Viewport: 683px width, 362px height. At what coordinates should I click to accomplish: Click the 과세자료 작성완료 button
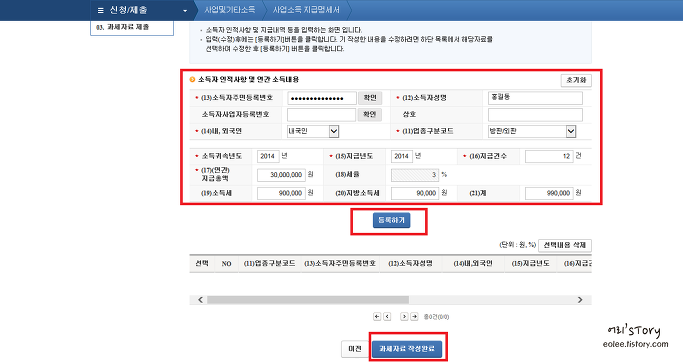406,349
